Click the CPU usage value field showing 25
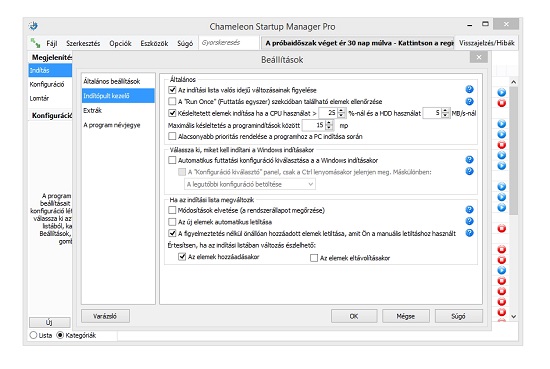This screenshot has width=550, height=369. (x=328, y=113)
